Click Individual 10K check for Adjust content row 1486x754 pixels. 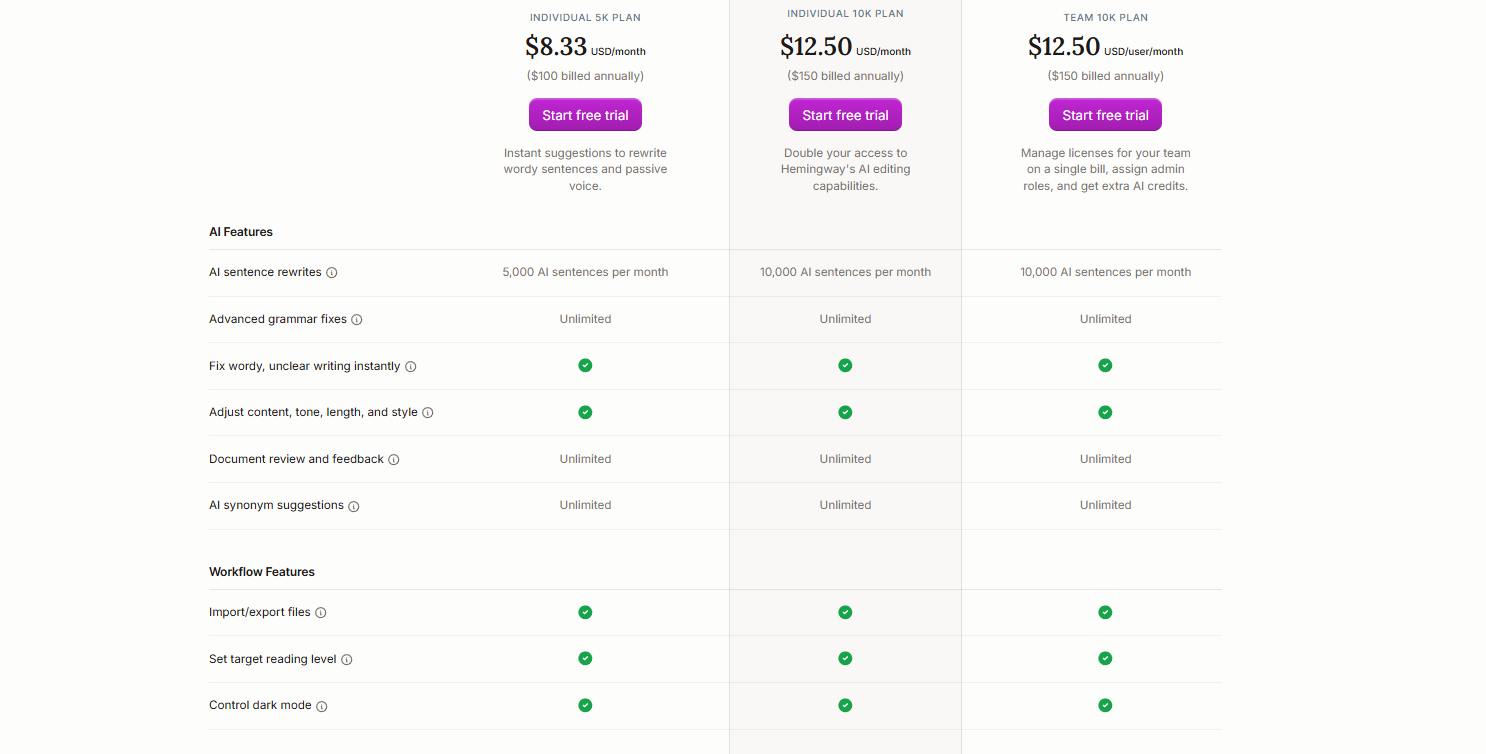pos(845,412)
